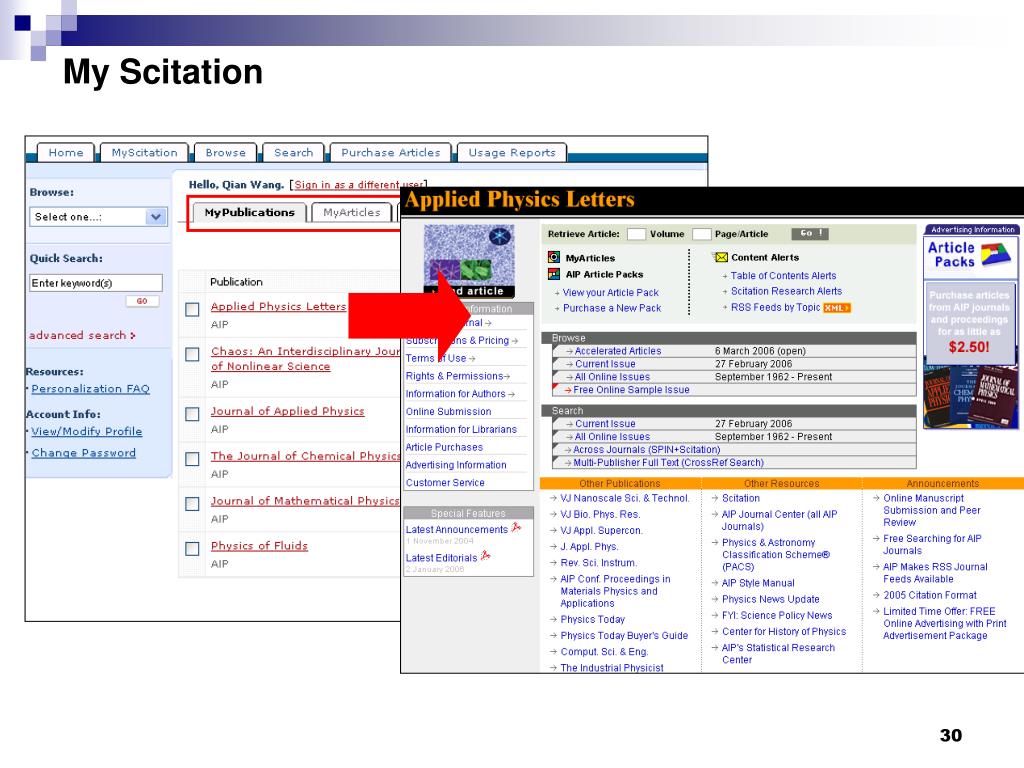This screenshot has height=768, width=1024.
Task: Open the Customer Service link
Action: (445, 483)
